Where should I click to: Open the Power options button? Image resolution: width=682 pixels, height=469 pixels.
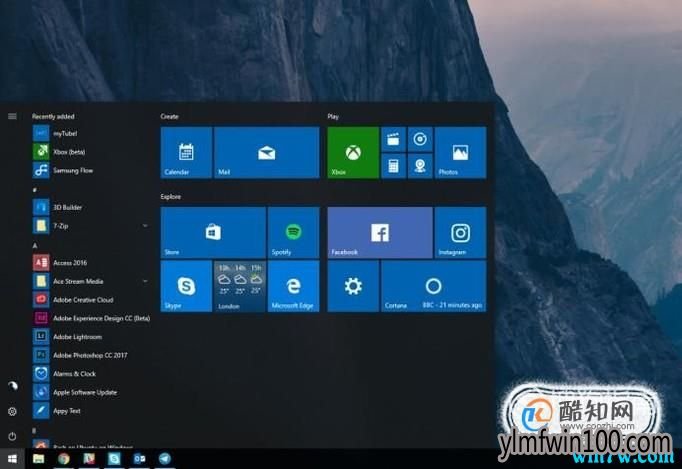point(12,436)
